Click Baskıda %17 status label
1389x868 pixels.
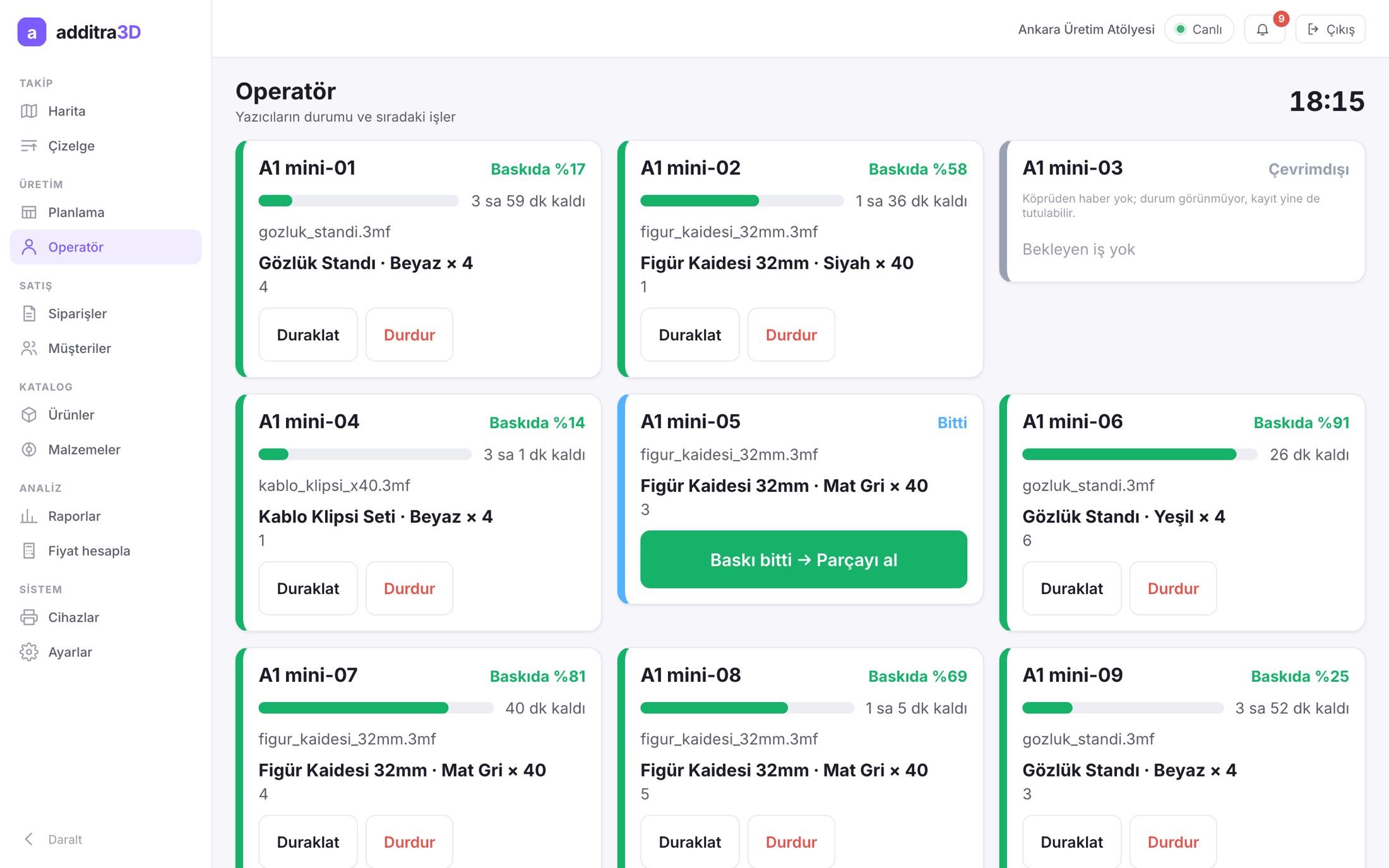(538, 169)
